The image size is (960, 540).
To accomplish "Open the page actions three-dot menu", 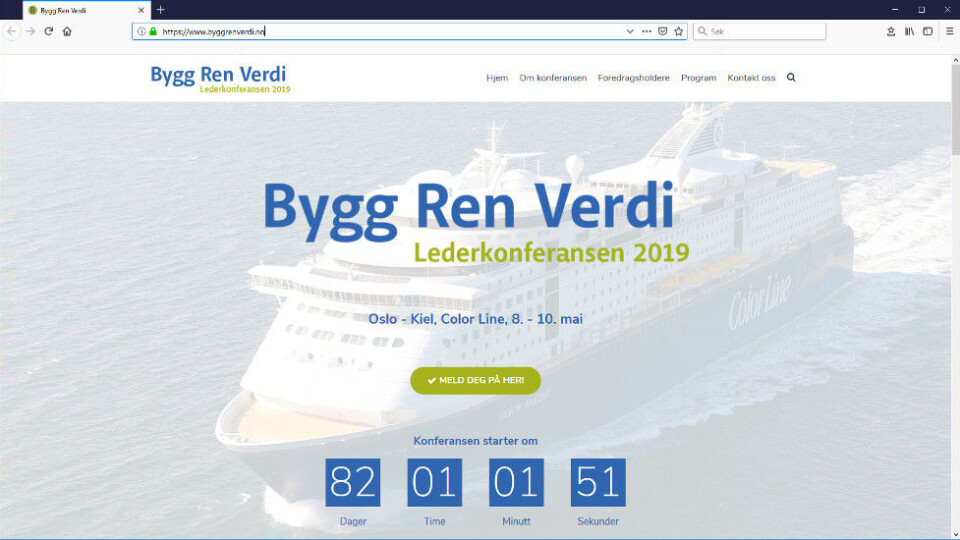I will coord(647,31).
